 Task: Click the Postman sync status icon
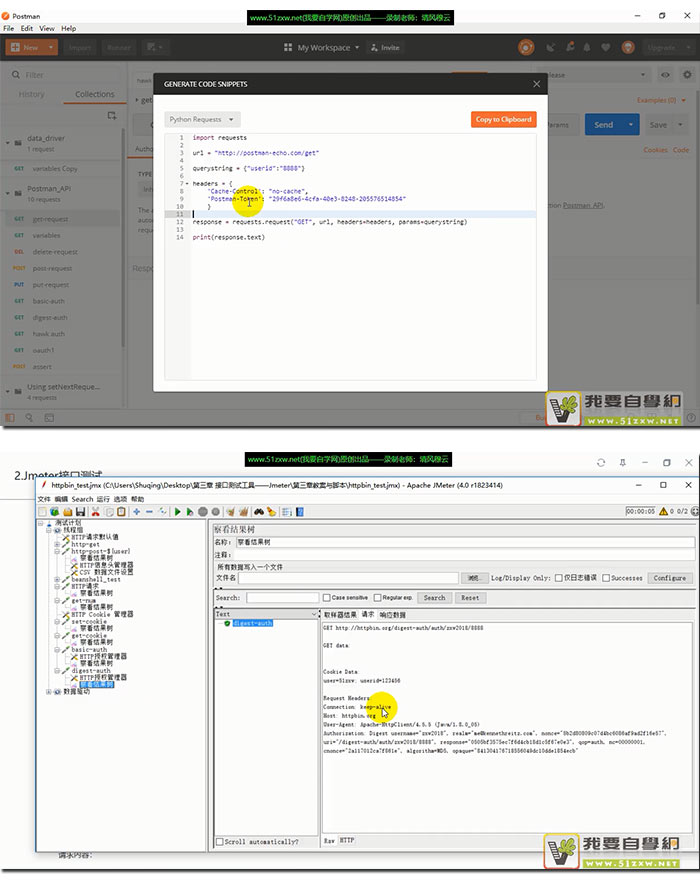tap(526, 47)
